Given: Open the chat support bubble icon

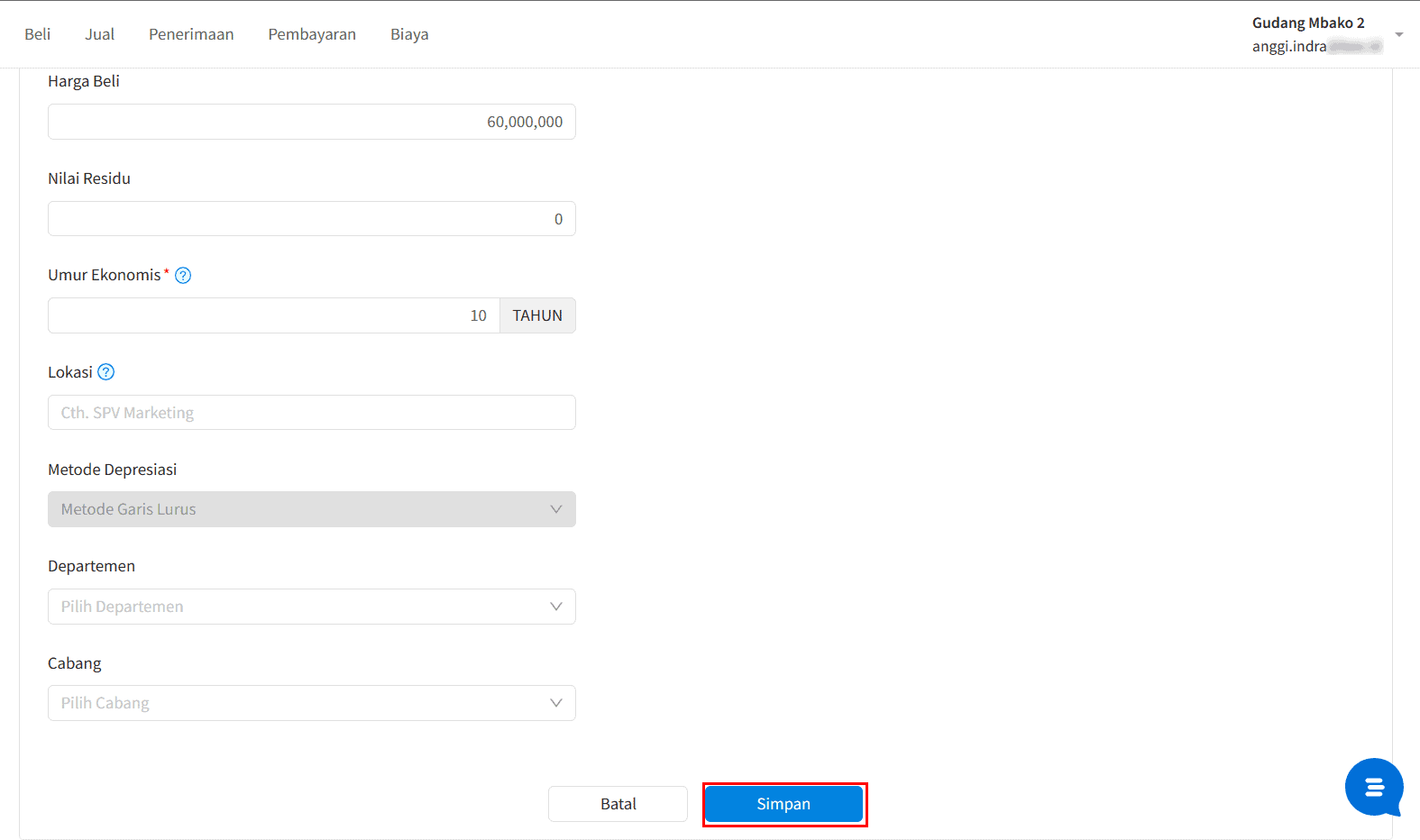Looking at the screenshot, I should (x=1374, y=787).
